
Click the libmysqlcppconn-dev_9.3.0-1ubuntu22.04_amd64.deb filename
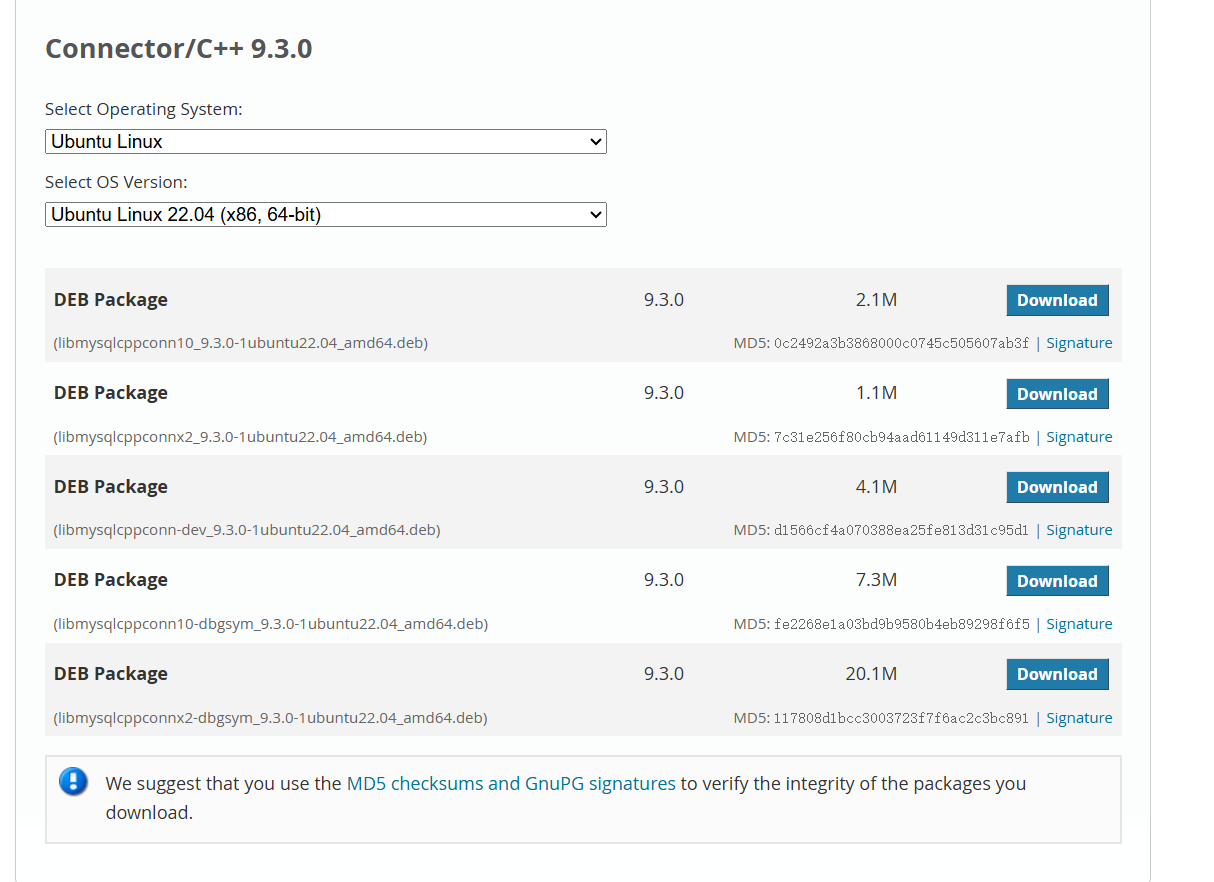tap(247, 530)
